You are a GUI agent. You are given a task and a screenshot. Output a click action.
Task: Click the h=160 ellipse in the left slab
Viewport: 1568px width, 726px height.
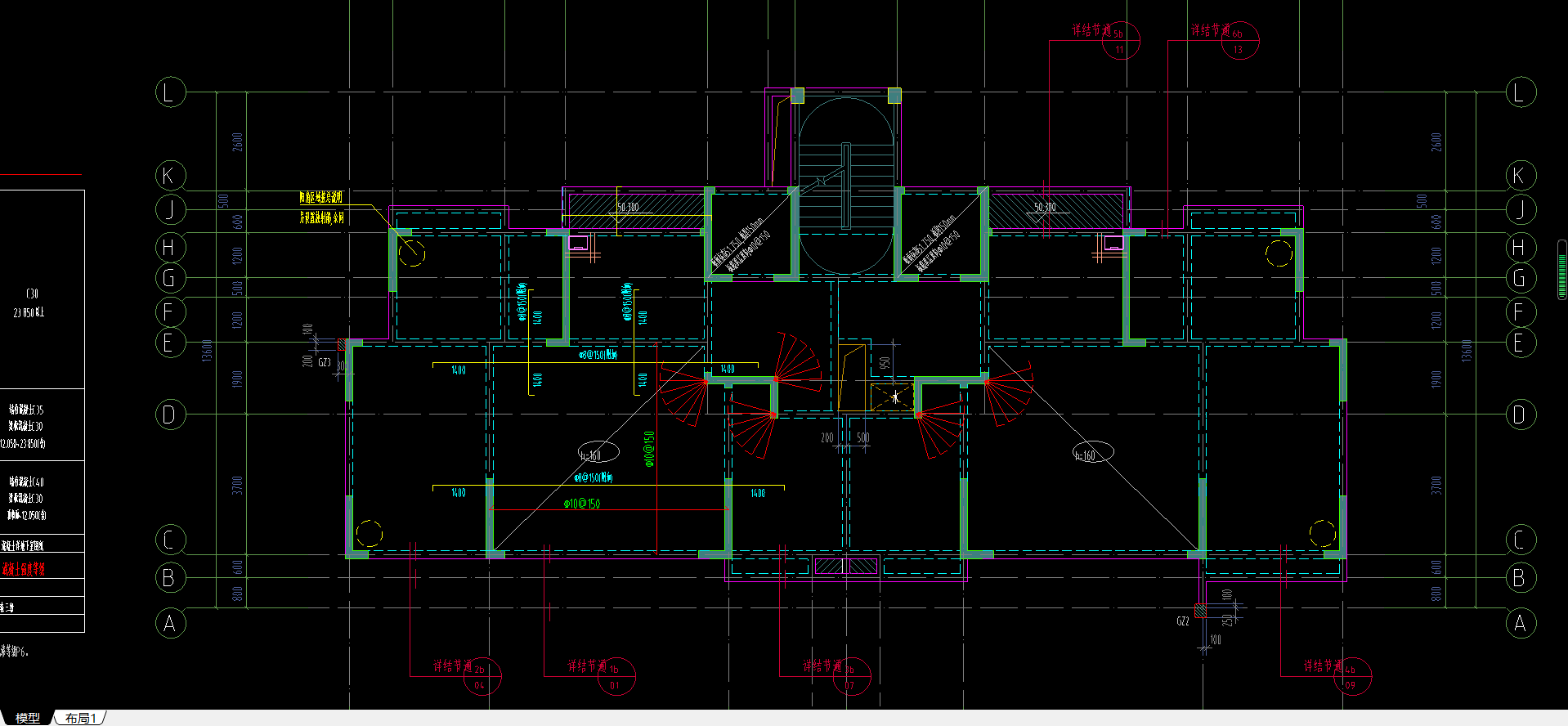pos(598,452)
